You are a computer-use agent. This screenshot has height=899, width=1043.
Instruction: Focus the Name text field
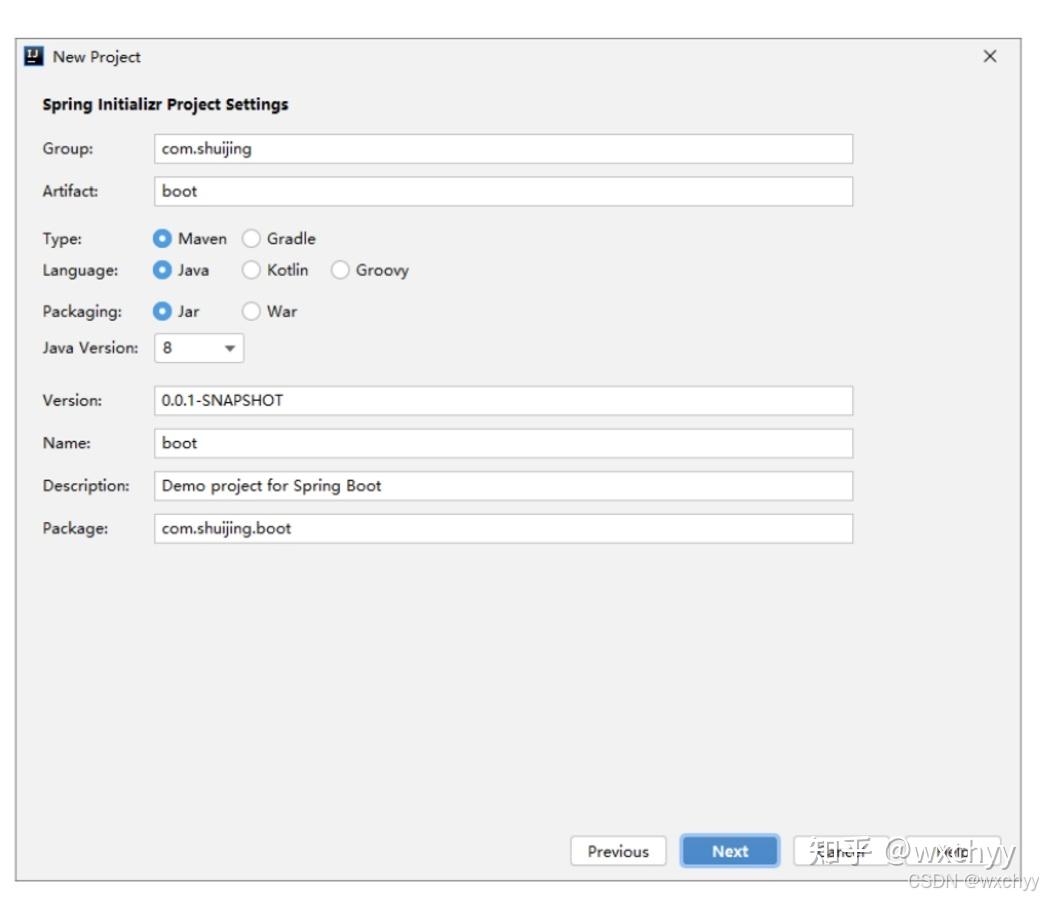tap(503, 443)
